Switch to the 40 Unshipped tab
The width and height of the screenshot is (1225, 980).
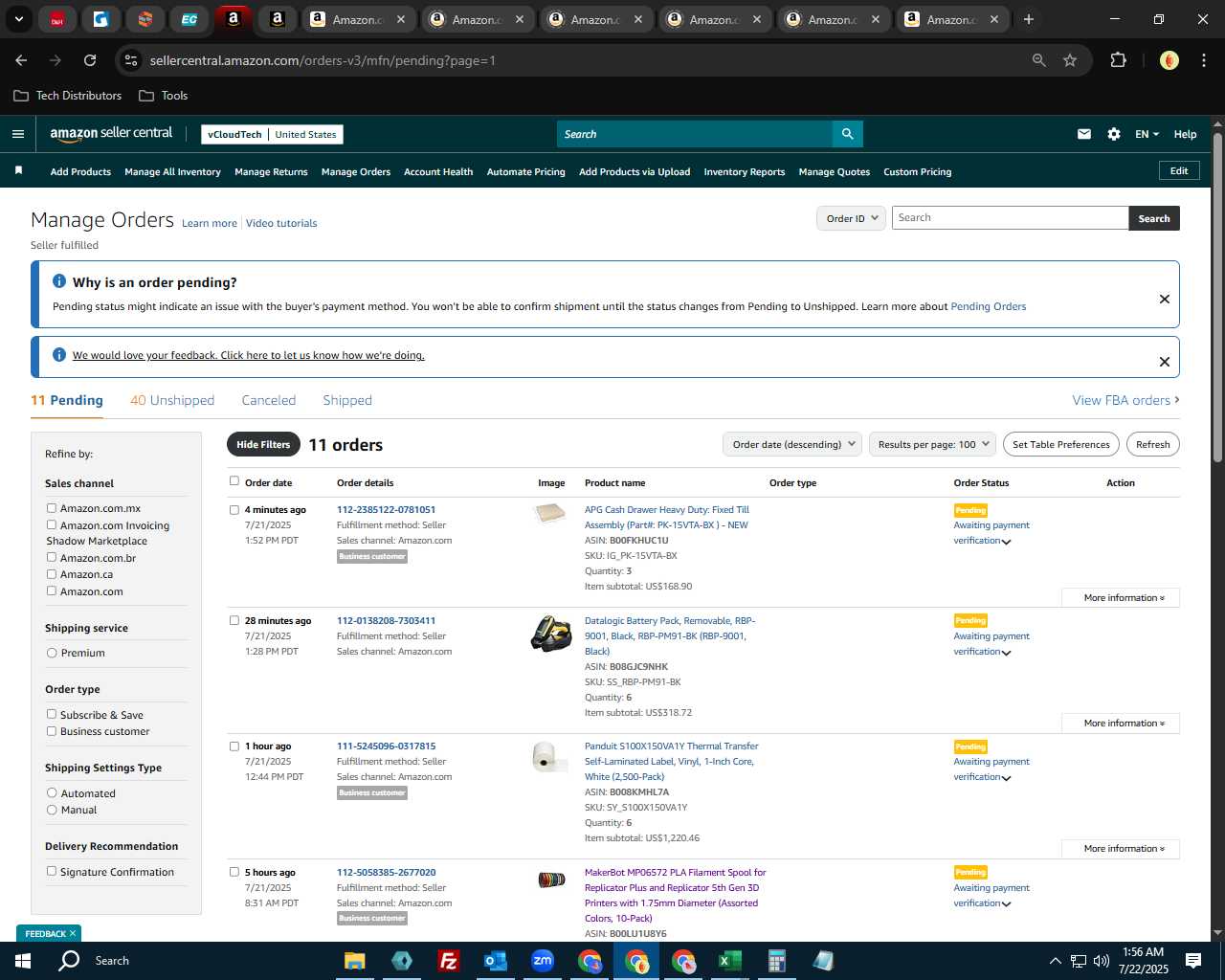(172, 400)
